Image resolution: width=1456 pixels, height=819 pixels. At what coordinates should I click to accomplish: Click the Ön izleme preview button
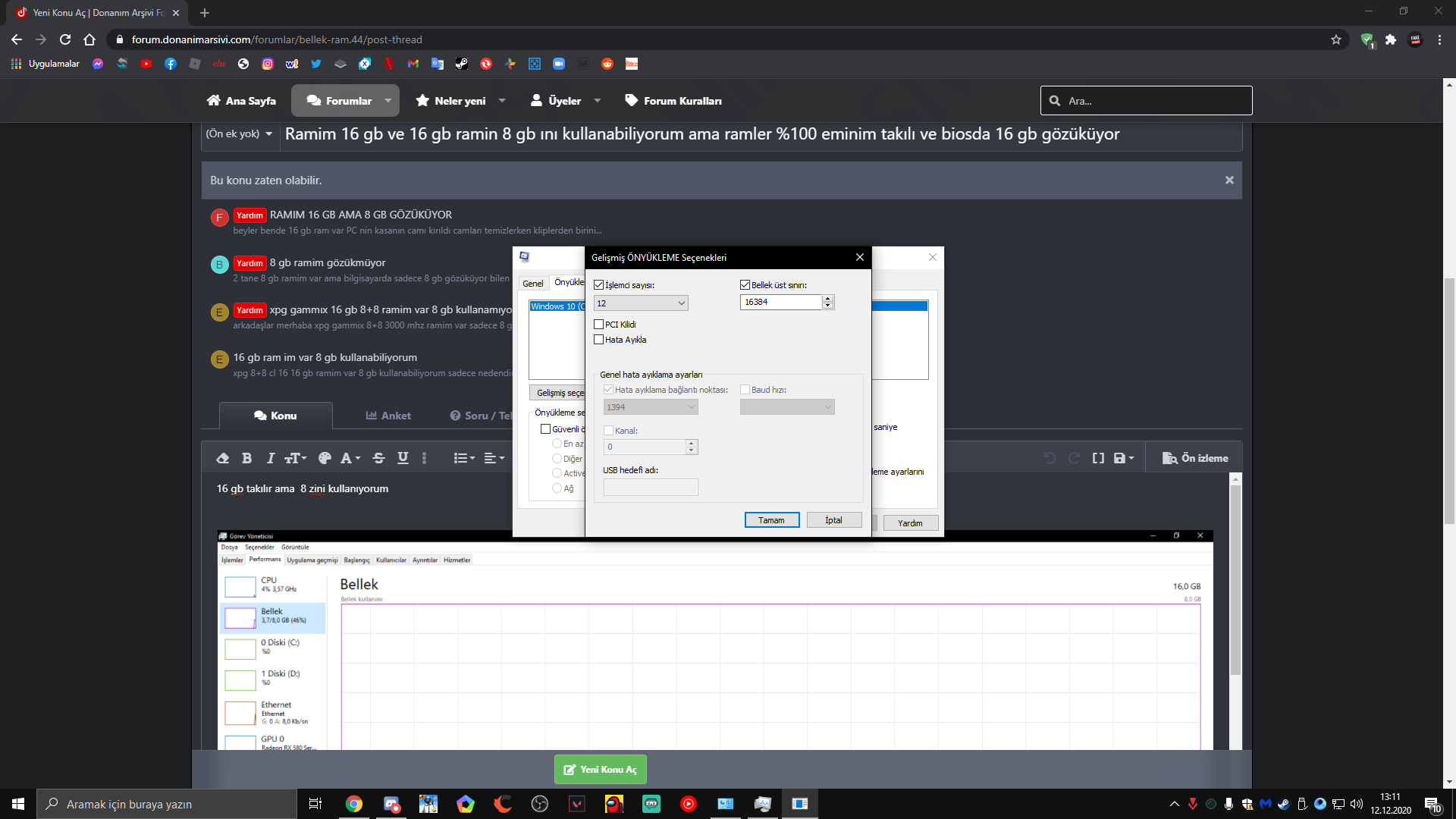click(x=1195, y=458)
